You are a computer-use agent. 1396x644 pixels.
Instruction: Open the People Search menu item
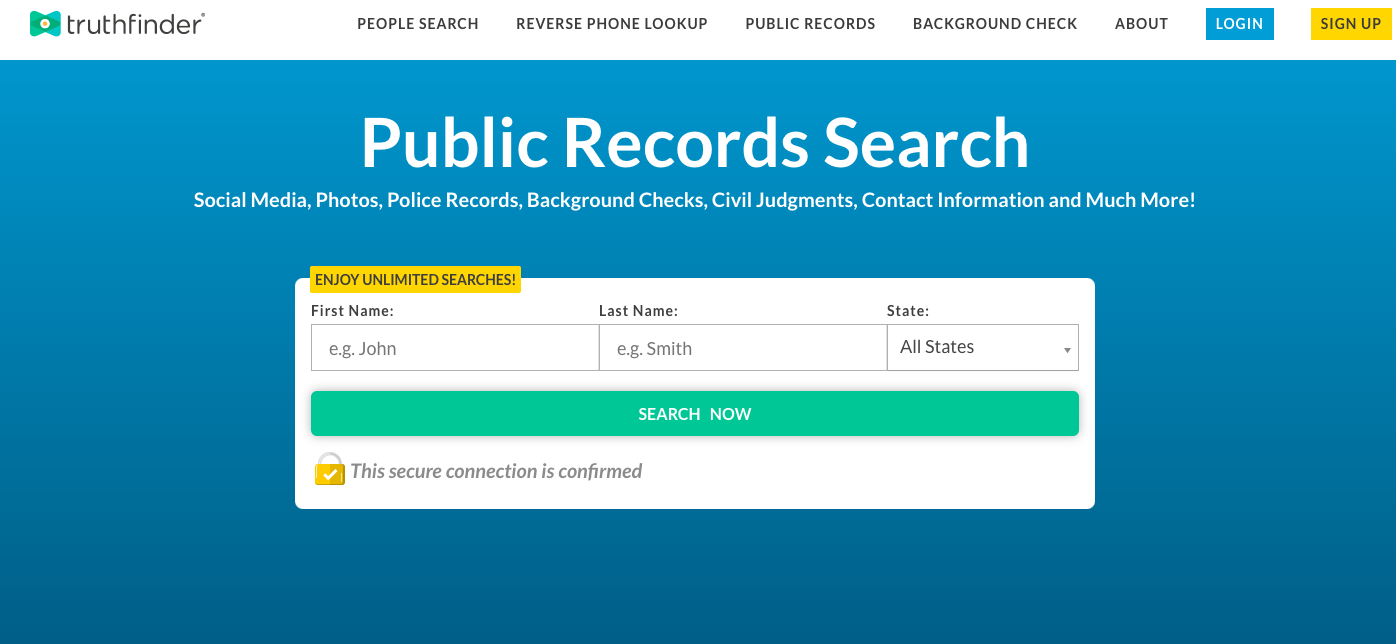coord(418,24)
